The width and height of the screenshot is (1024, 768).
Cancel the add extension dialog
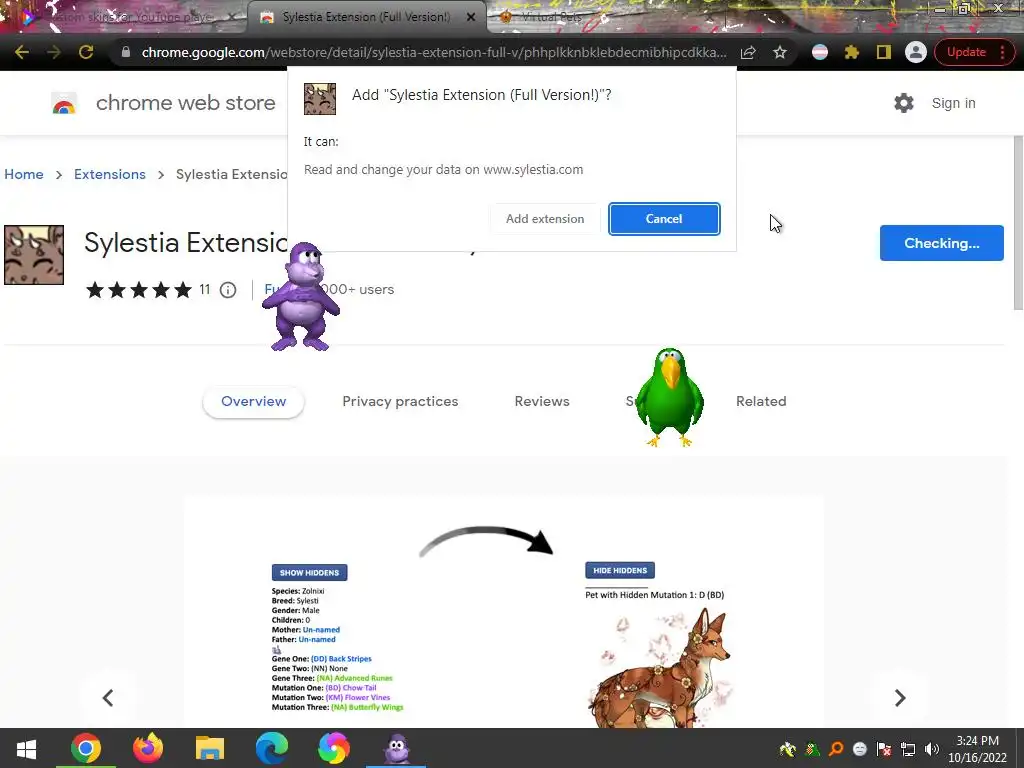tap(664, 219)
